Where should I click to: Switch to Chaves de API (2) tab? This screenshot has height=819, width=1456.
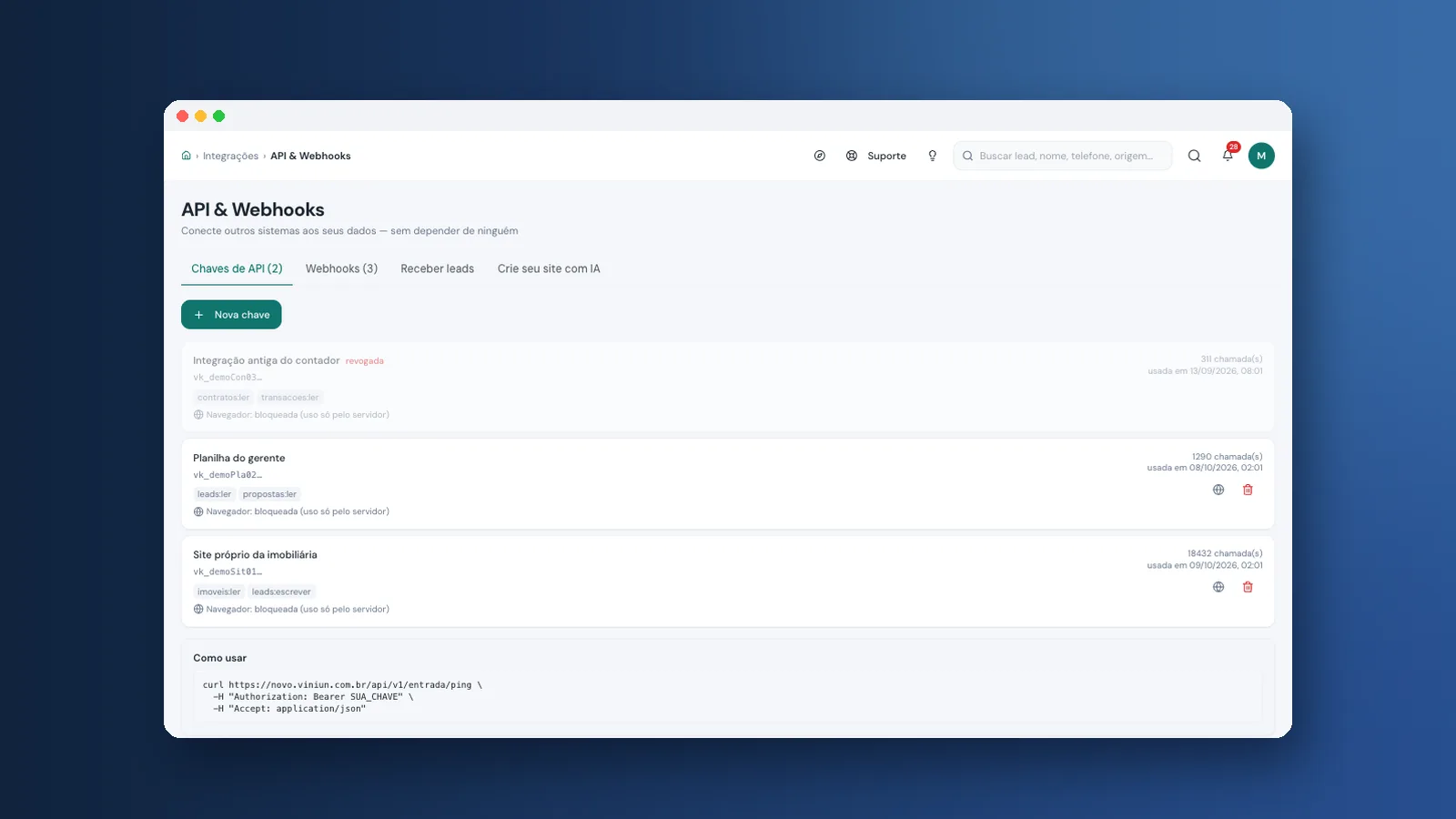point(237,268)
